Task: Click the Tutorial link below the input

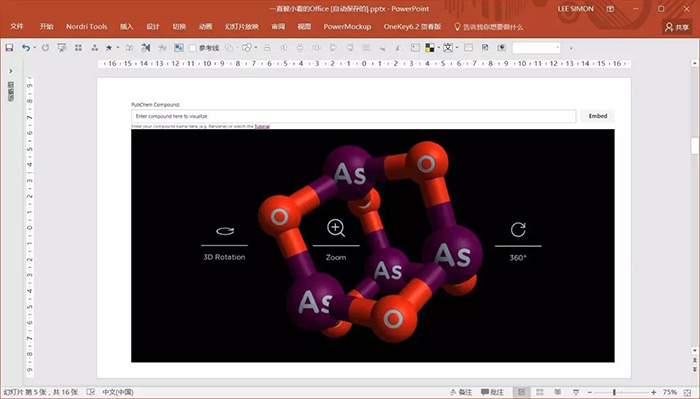Action: 262,126
